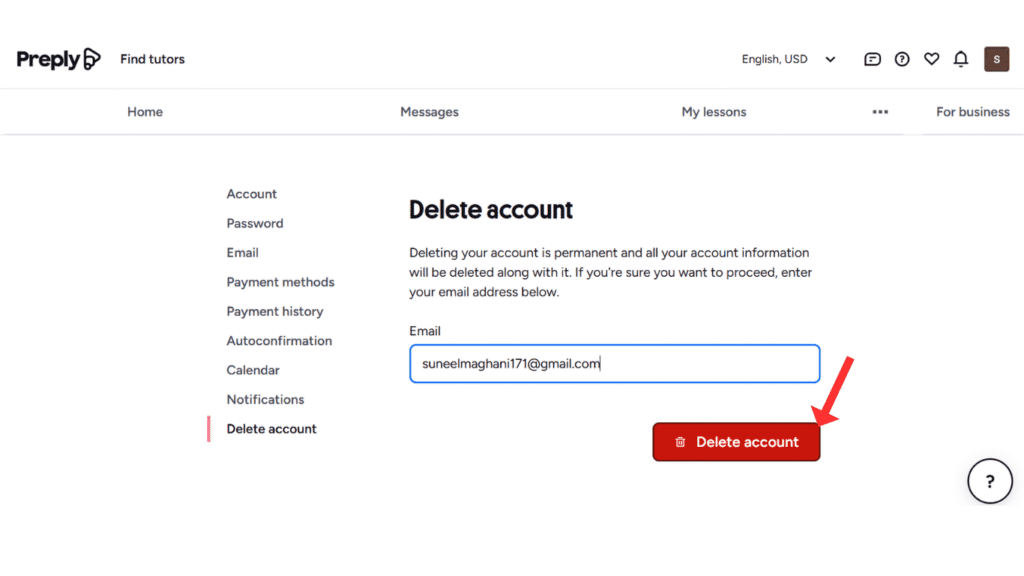The height and width of the screenshot is (576, 1024).
Task: Click the help question mark icon in header
Action: coord(902,59)
